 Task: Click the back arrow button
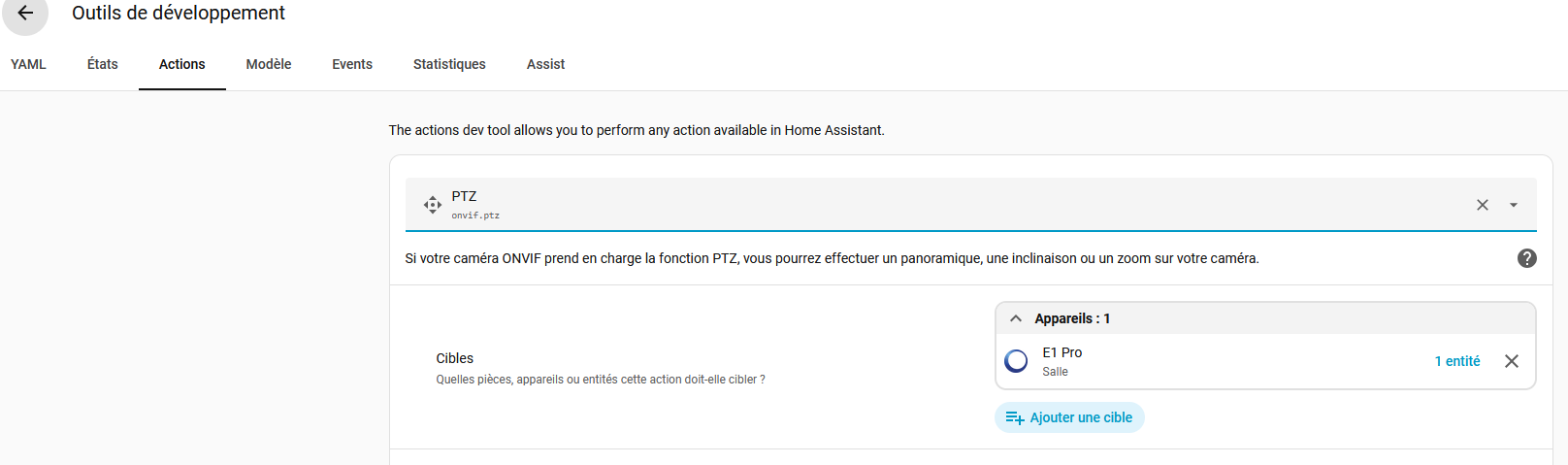pos(25,14)
